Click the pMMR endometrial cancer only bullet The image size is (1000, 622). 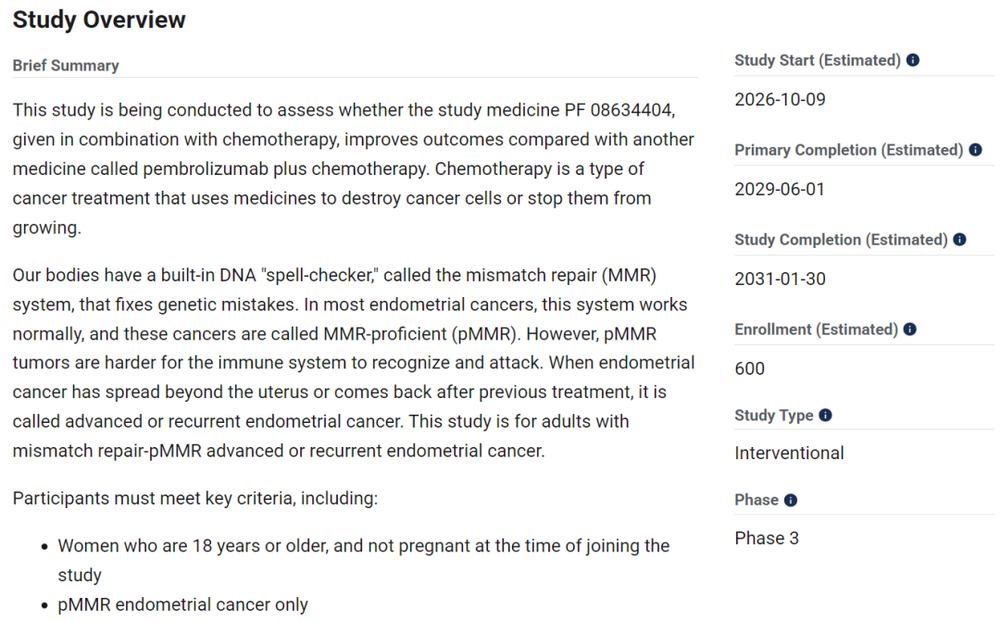pos(183,604)
